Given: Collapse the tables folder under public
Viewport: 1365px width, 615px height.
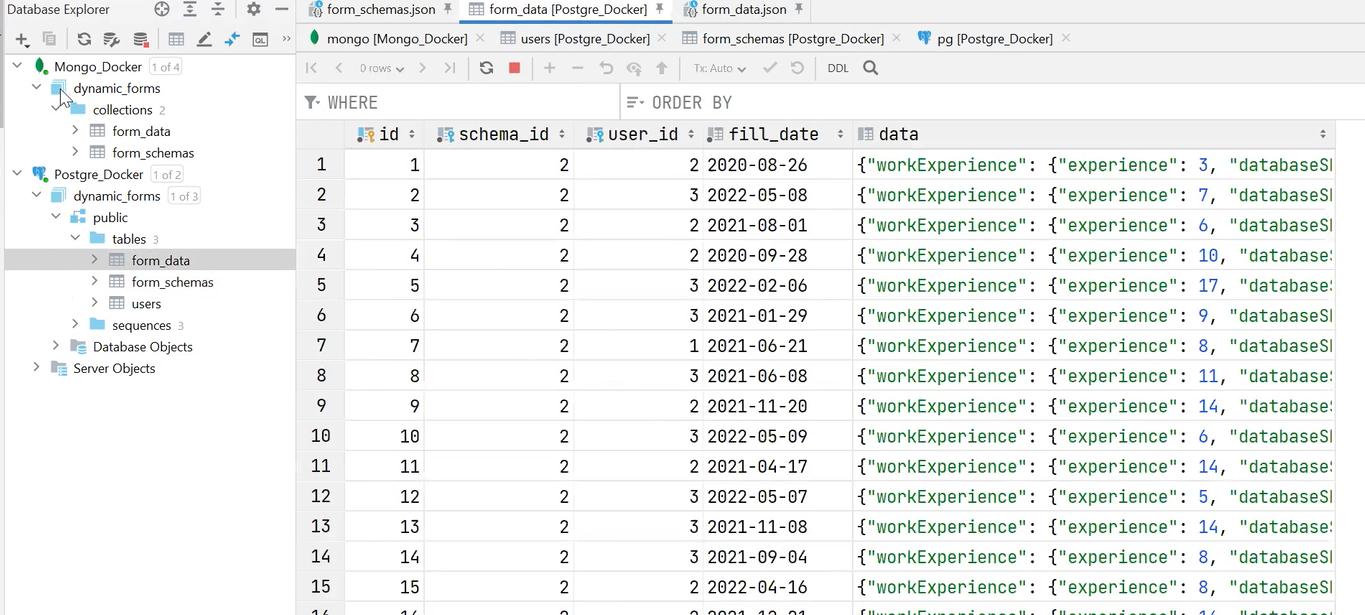Looking at the screenshot, I should point(74,238).
